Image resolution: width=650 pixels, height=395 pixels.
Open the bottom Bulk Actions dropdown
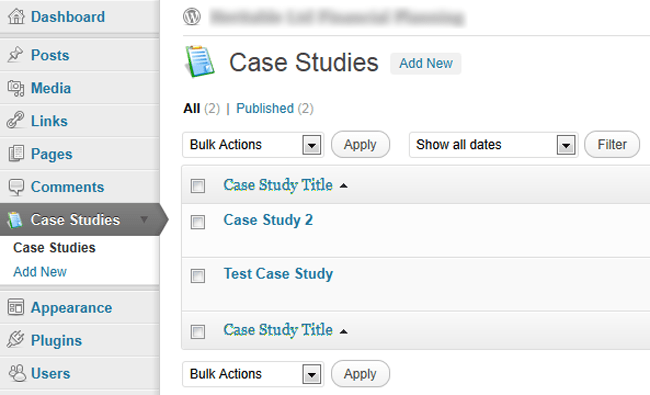pyautogui.click(x=253, y=374)
